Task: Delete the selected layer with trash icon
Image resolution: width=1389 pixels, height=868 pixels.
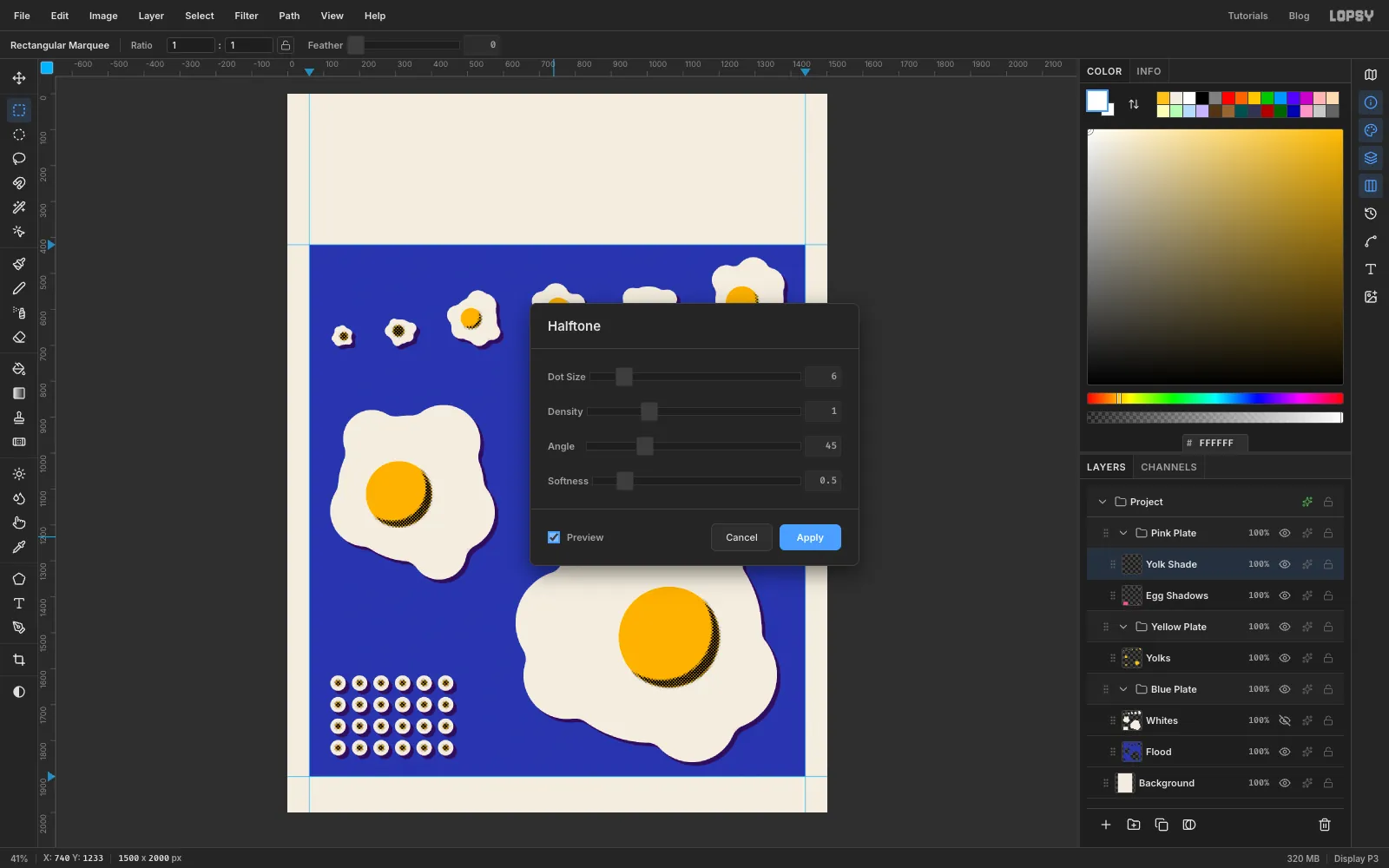Action: coord(1325,825)
